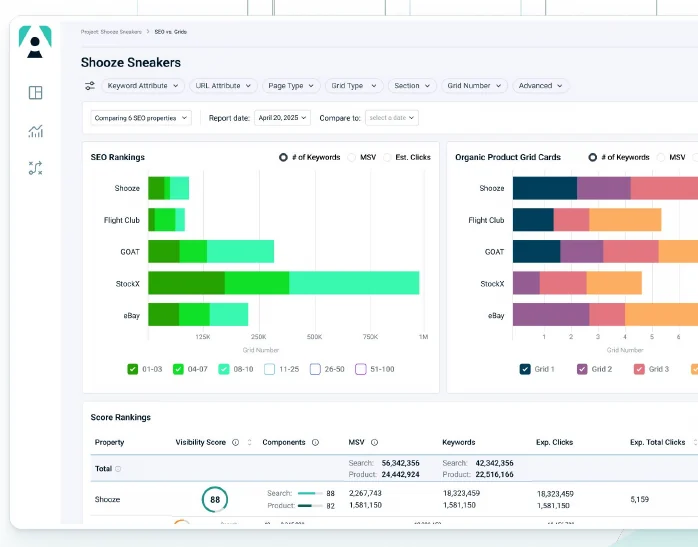The width and height of the screenshot is (698, 547).
Task: Click the Exp. Total Clicks column header
Action: coord(657,442)
